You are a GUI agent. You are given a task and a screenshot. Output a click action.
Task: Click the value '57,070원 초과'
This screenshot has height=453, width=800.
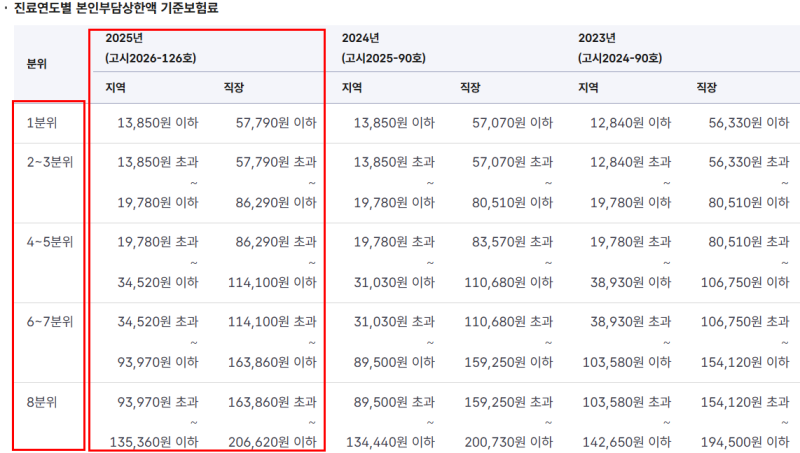coord(512,162)
